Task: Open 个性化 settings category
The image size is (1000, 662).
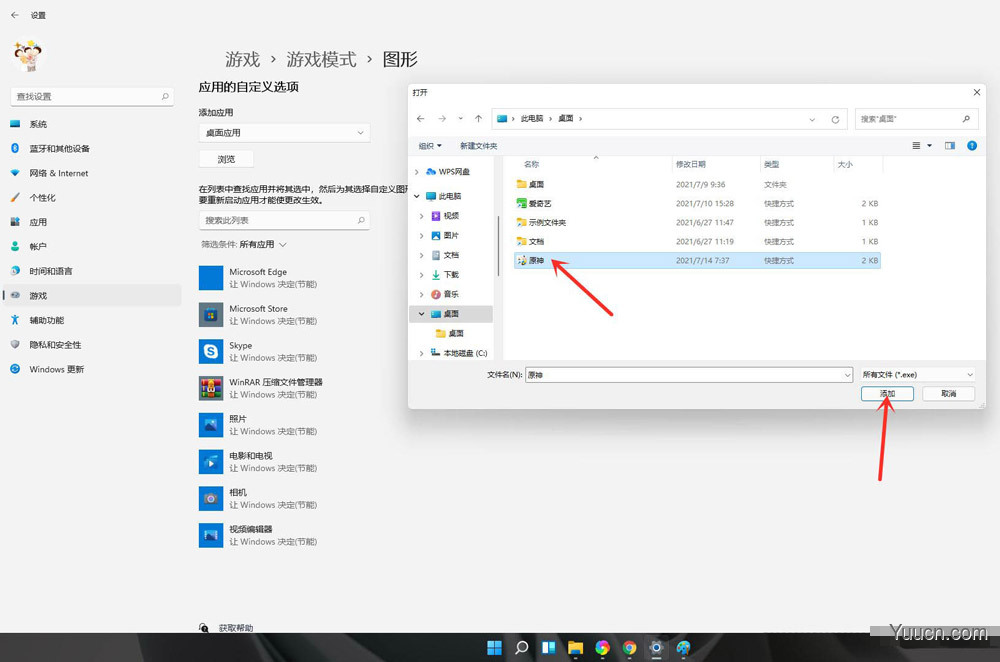Action: [x=42, y=198]
